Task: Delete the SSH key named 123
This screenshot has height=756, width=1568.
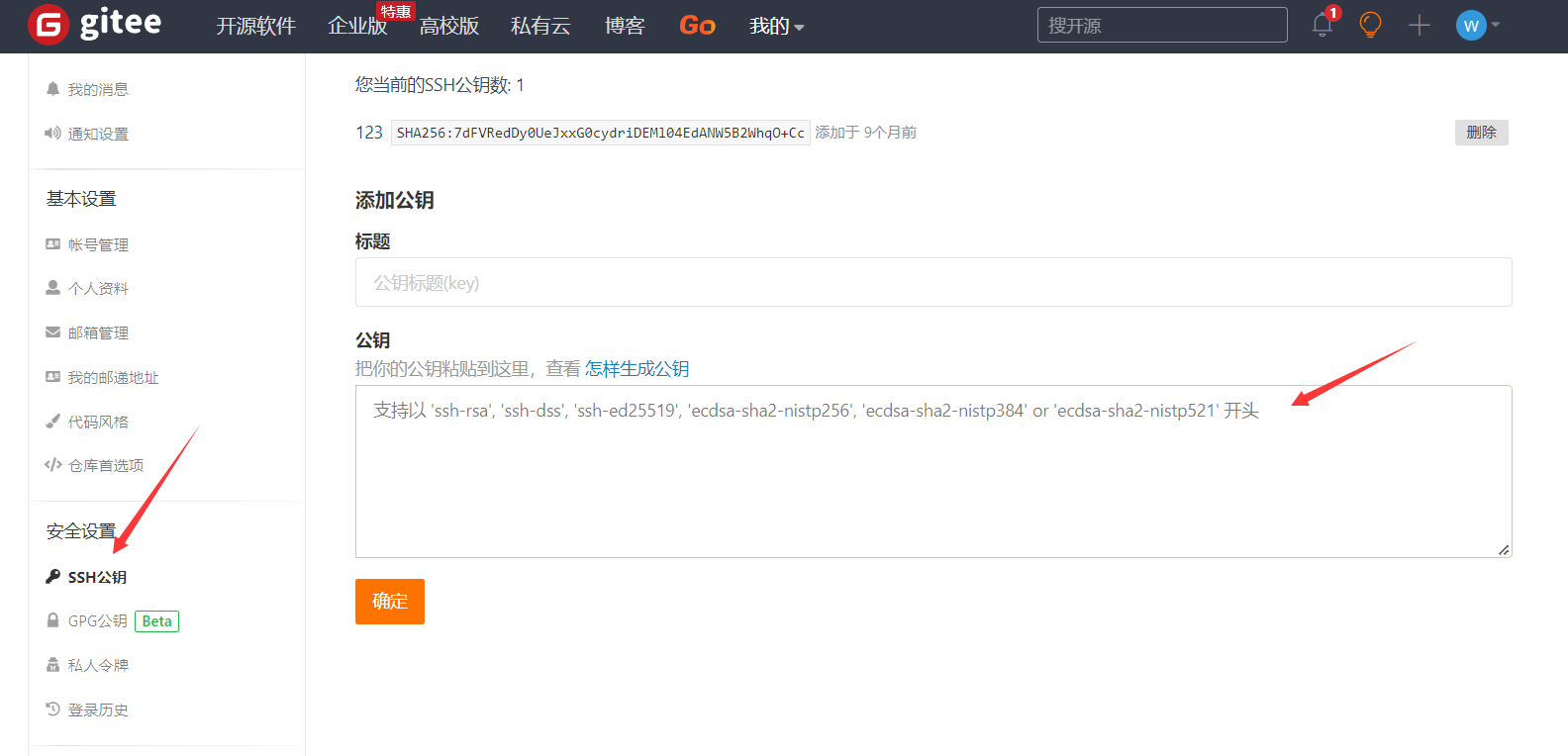Action: pyautogui.click(x=1481, y=133)
